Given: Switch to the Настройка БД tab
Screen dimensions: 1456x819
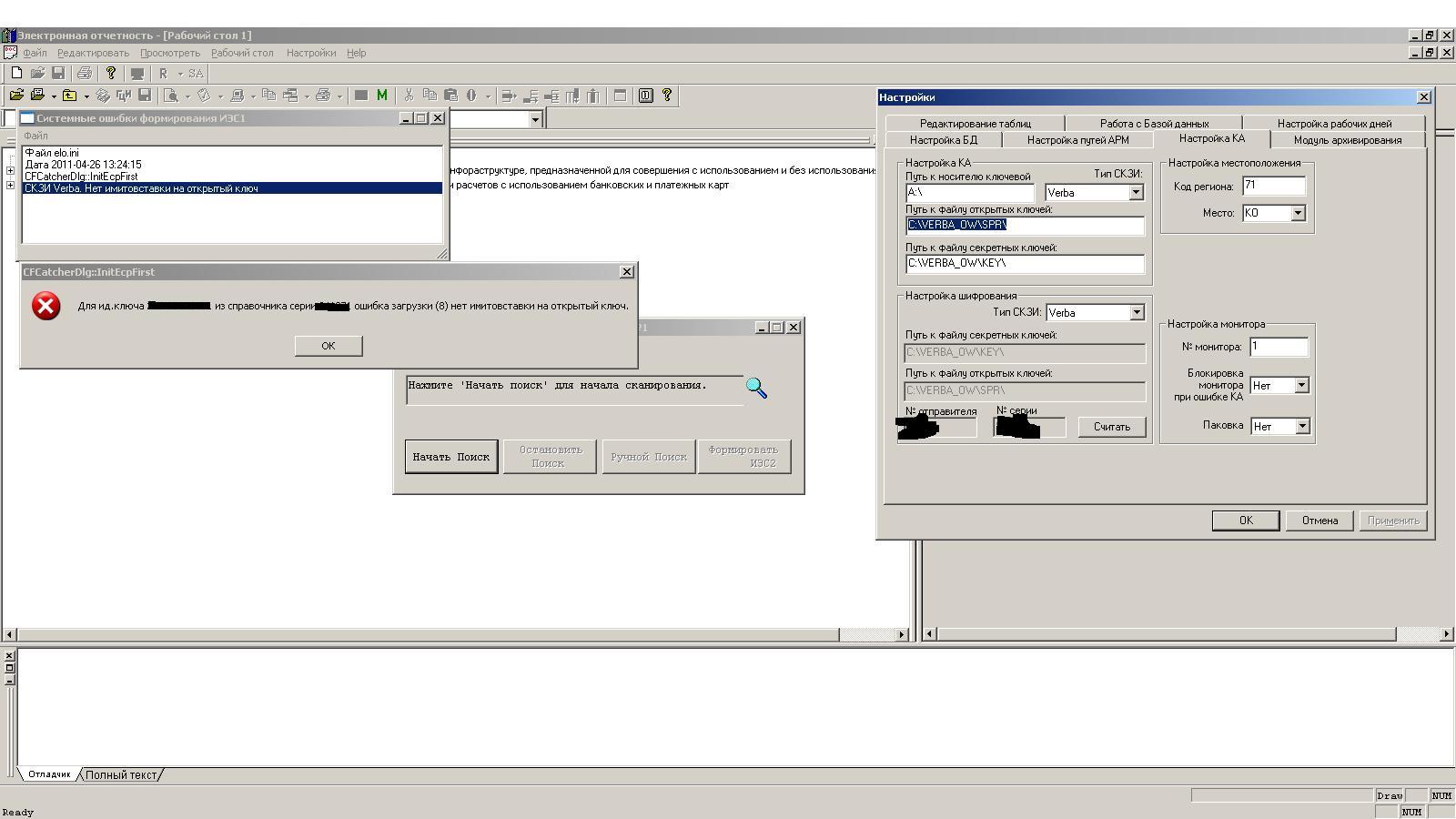Looking at the screenshot, I should [x=943, y=140].
